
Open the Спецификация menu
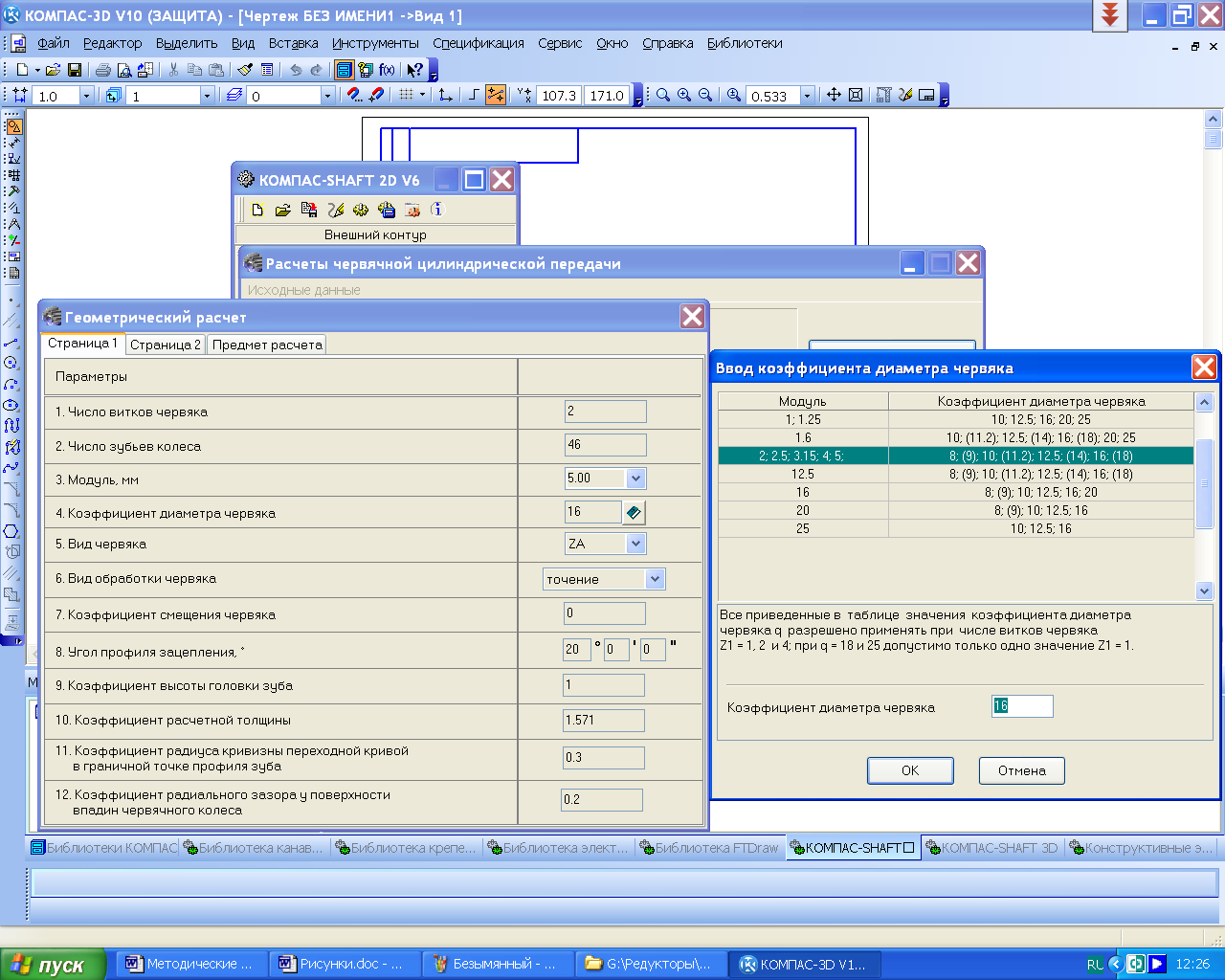tap(478, 43)
